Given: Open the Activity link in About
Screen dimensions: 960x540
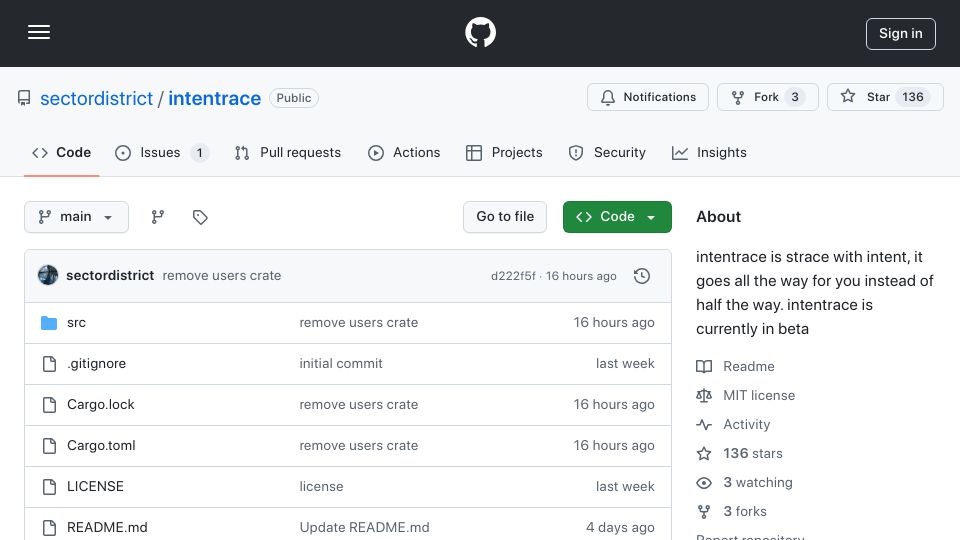Looking at the screenshot, I should click(x=746, y=424).
